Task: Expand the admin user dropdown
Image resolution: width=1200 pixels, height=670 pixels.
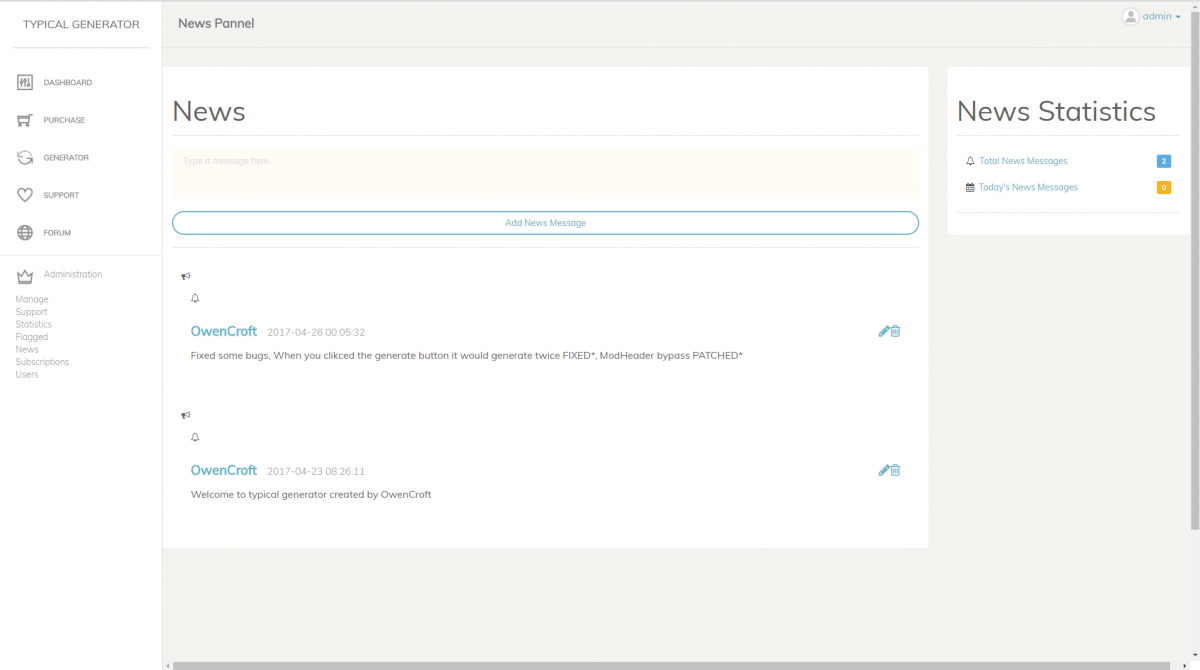Action: click(x=1152, y=17)
